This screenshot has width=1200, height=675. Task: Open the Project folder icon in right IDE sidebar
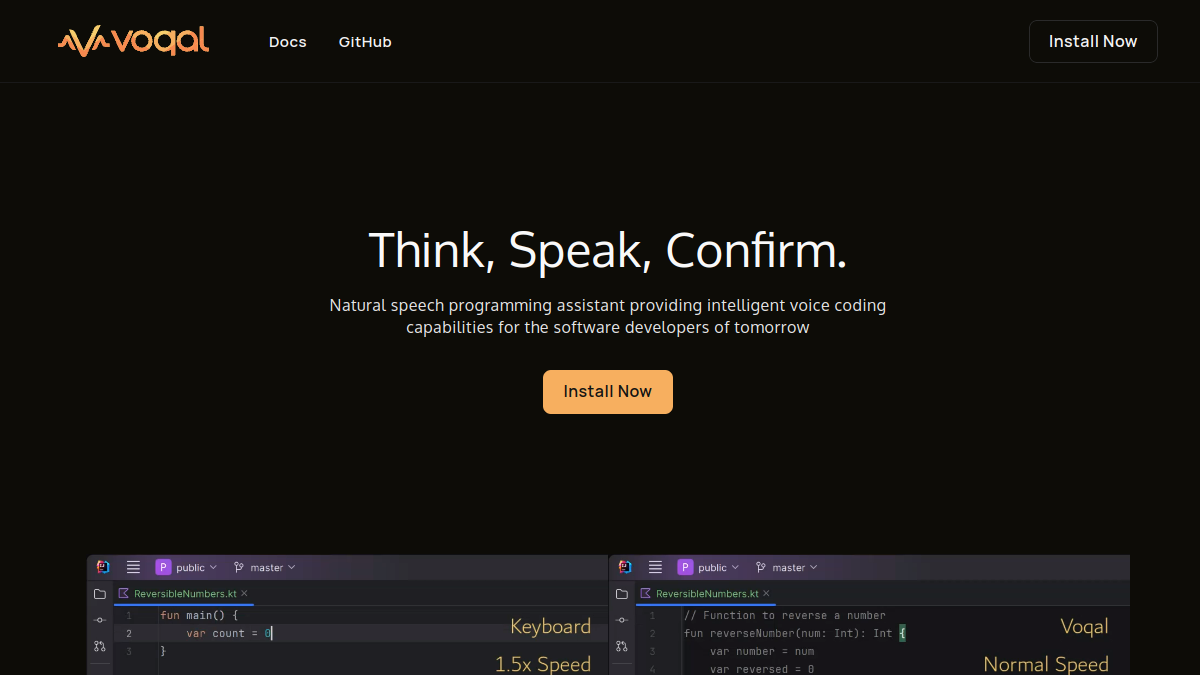(x=622, y=594)
